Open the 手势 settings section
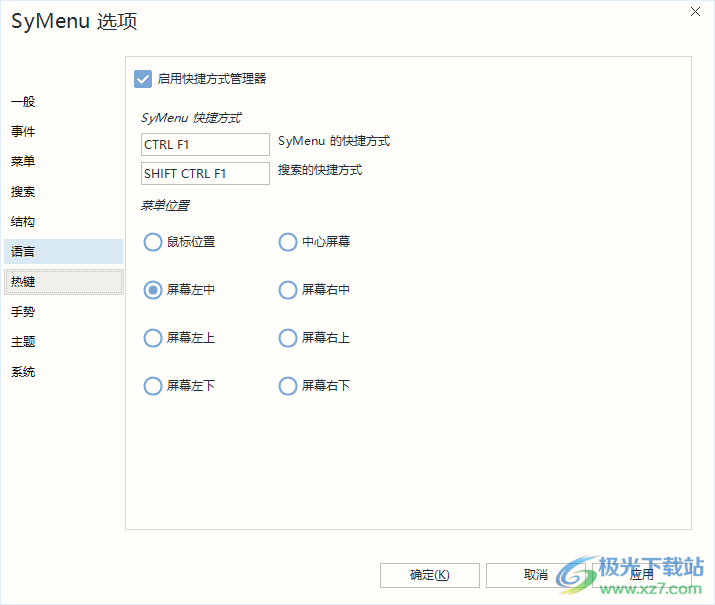 coord(63,312)
